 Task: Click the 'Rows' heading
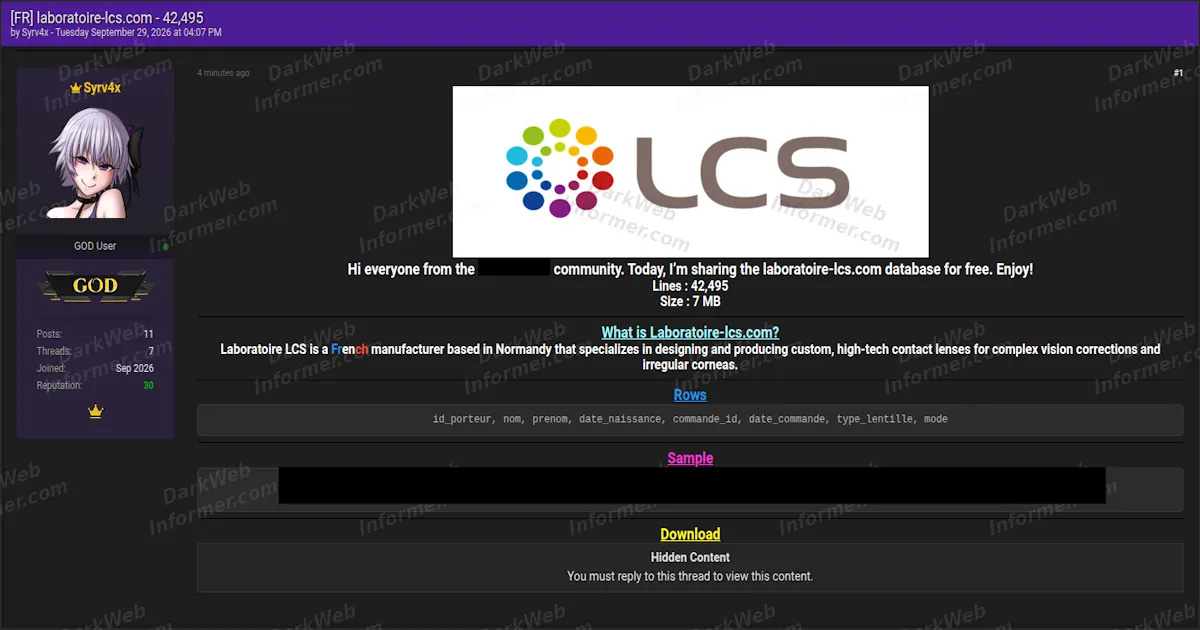pyautogui.click(x=690, y=395)
